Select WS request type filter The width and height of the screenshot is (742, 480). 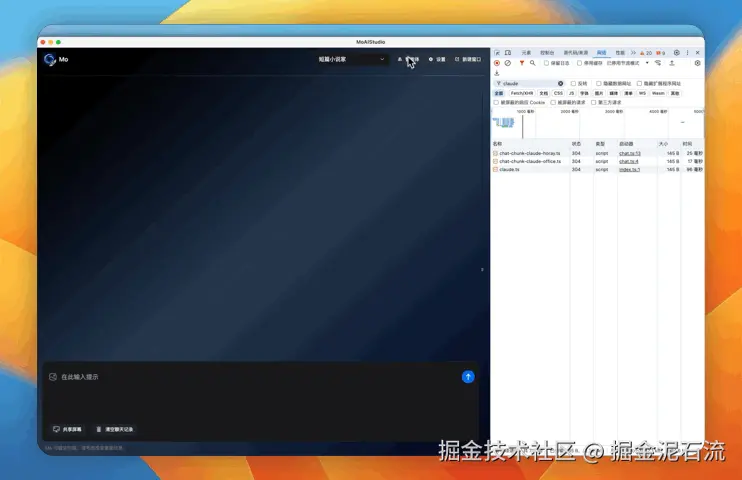(642, 93)
